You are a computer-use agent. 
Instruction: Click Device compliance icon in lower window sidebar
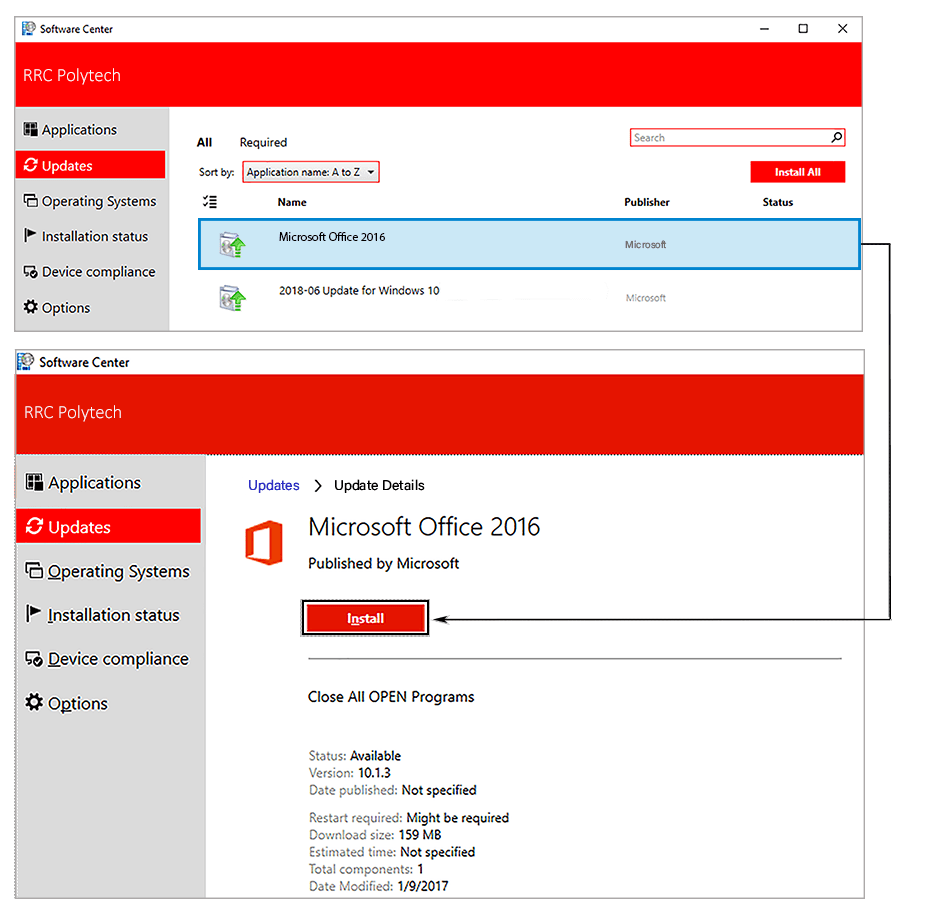pyautogui.click(x=34, y=658)
